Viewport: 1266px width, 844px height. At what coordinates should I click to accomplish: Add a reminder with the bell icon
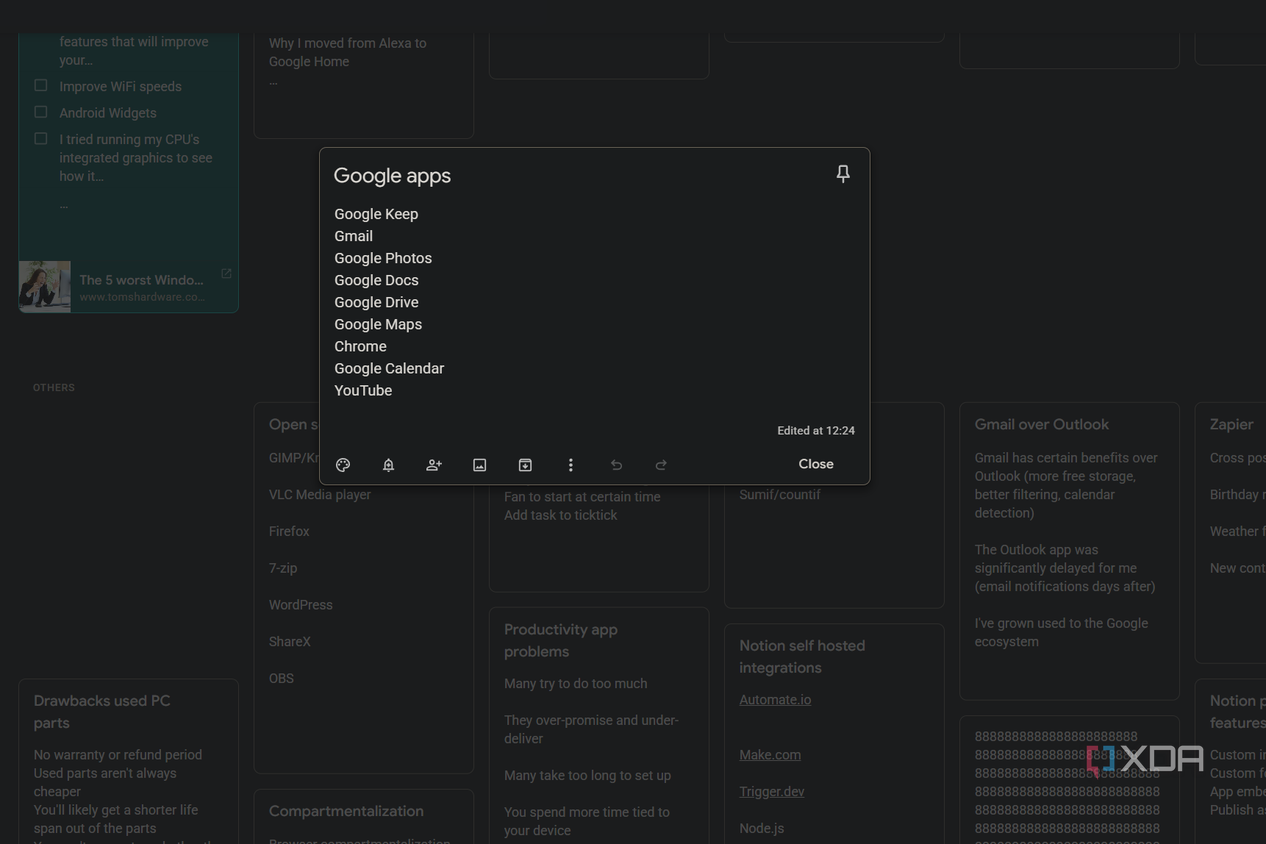(388, 465)
